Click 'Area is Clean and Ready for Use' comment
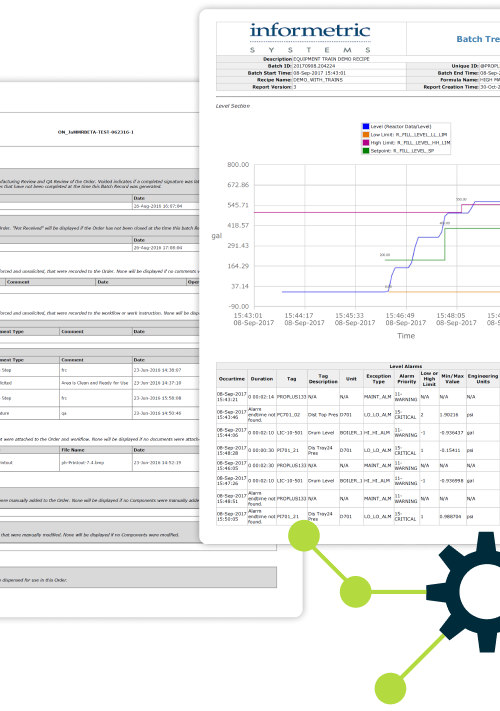This screenshot has height=711, width=500. click(95, 383)
